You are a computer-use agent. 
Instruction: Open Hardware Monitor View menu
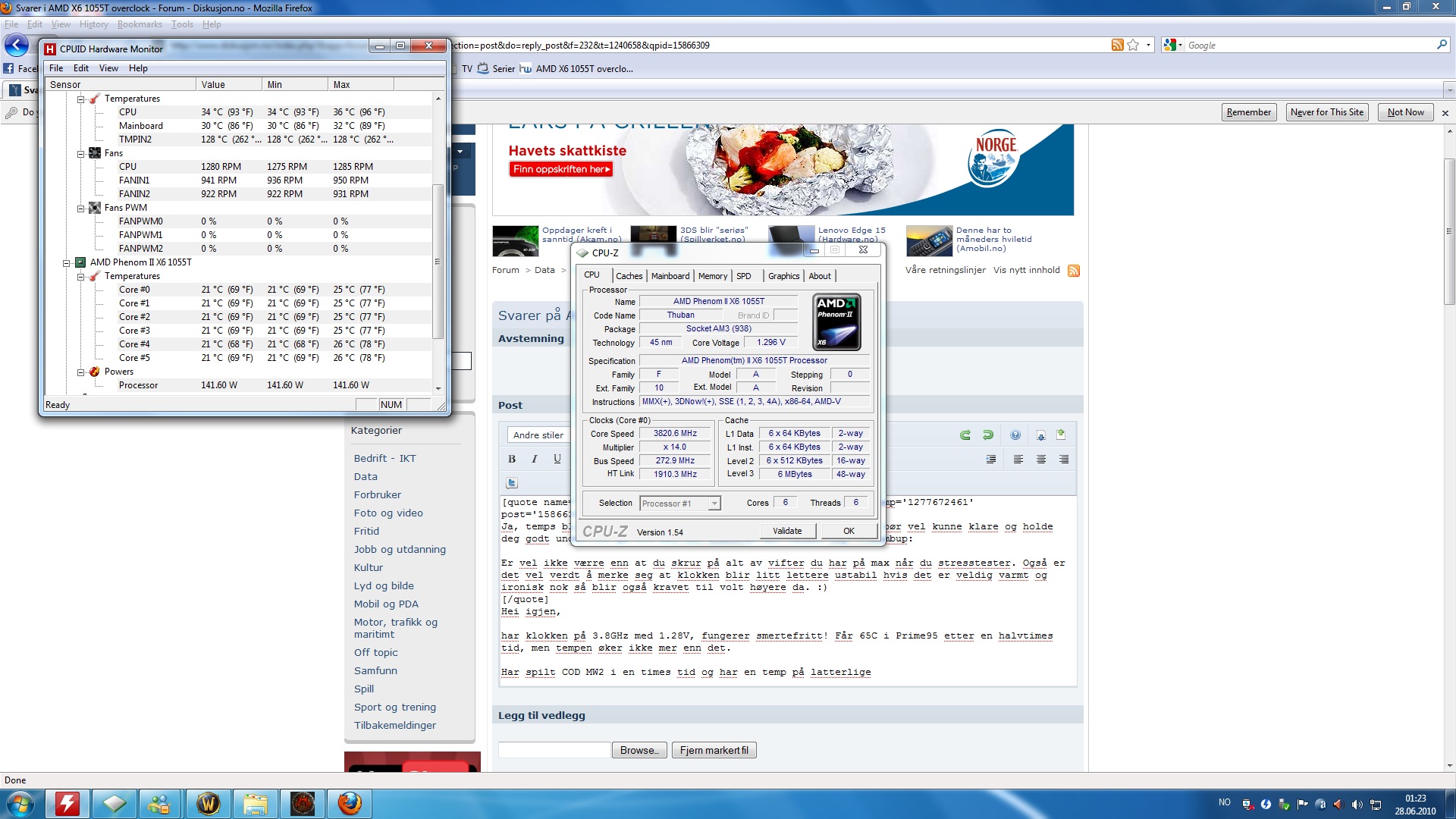[x=108, y=68]
